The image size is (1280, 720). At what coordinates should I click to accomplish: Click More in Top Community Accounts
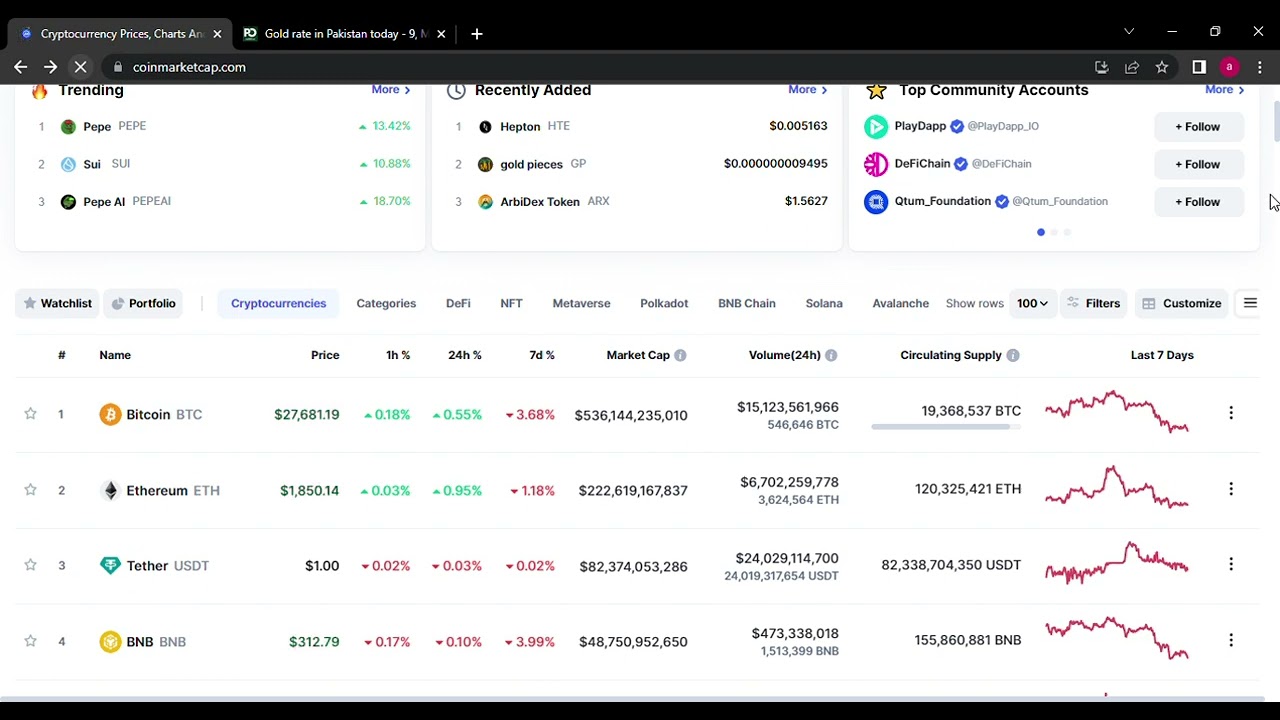(x=1225, y=90)
